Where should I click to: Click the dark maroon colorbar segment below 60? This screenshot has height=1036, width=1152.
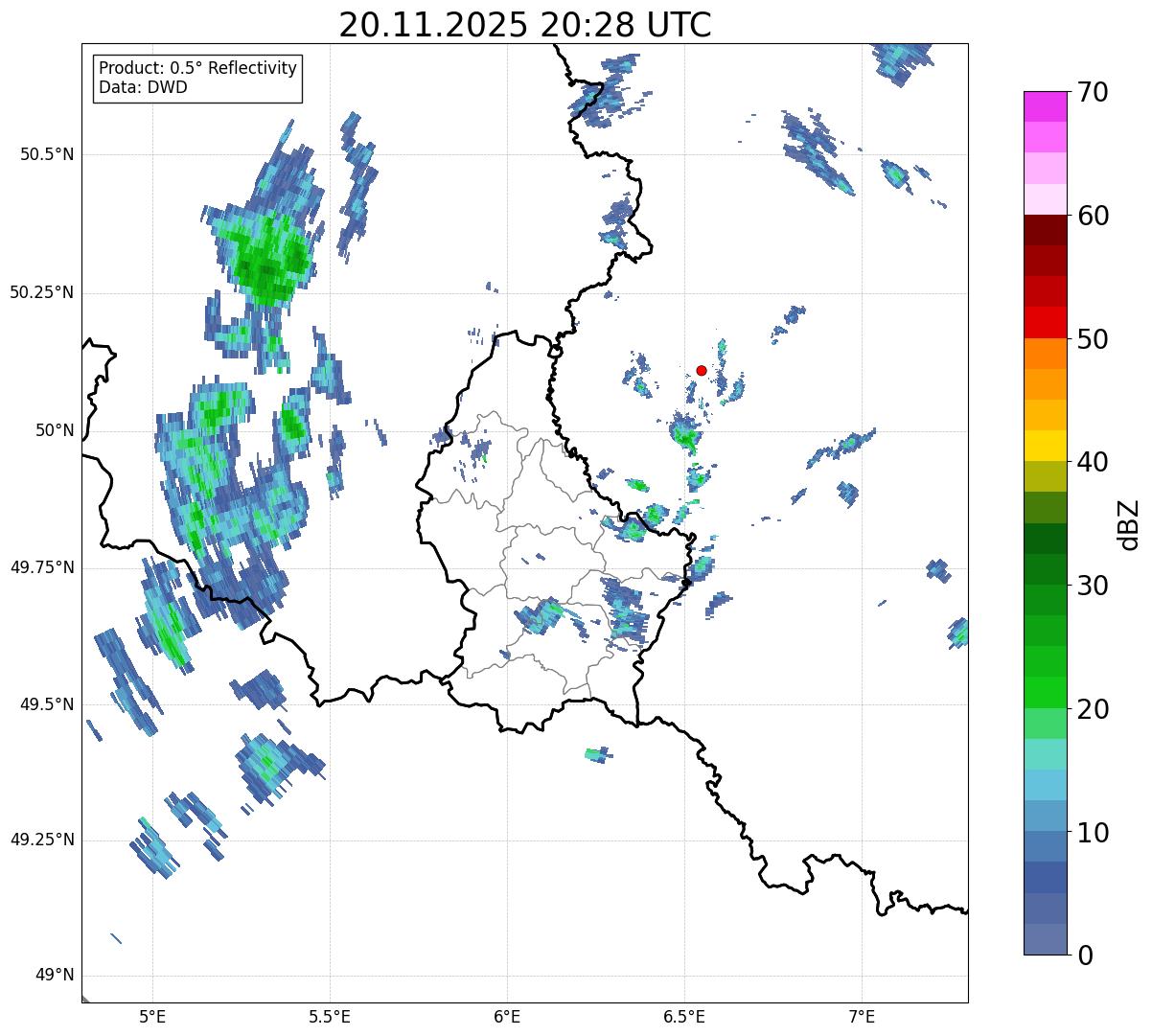pos(1045,230)
